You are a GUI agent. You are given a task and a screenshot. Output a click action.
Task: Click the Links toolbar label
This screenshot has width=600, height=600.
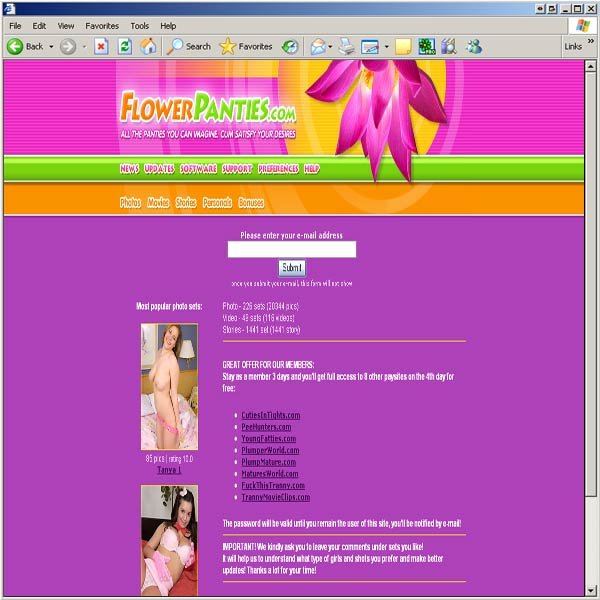tap(573, 47)
